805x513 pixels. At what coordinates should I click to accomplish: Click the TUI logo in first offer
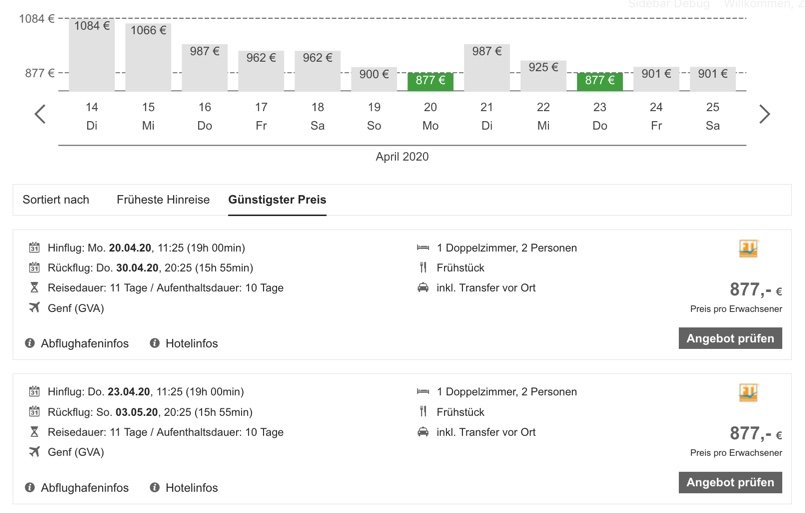[x=748, y=249]
